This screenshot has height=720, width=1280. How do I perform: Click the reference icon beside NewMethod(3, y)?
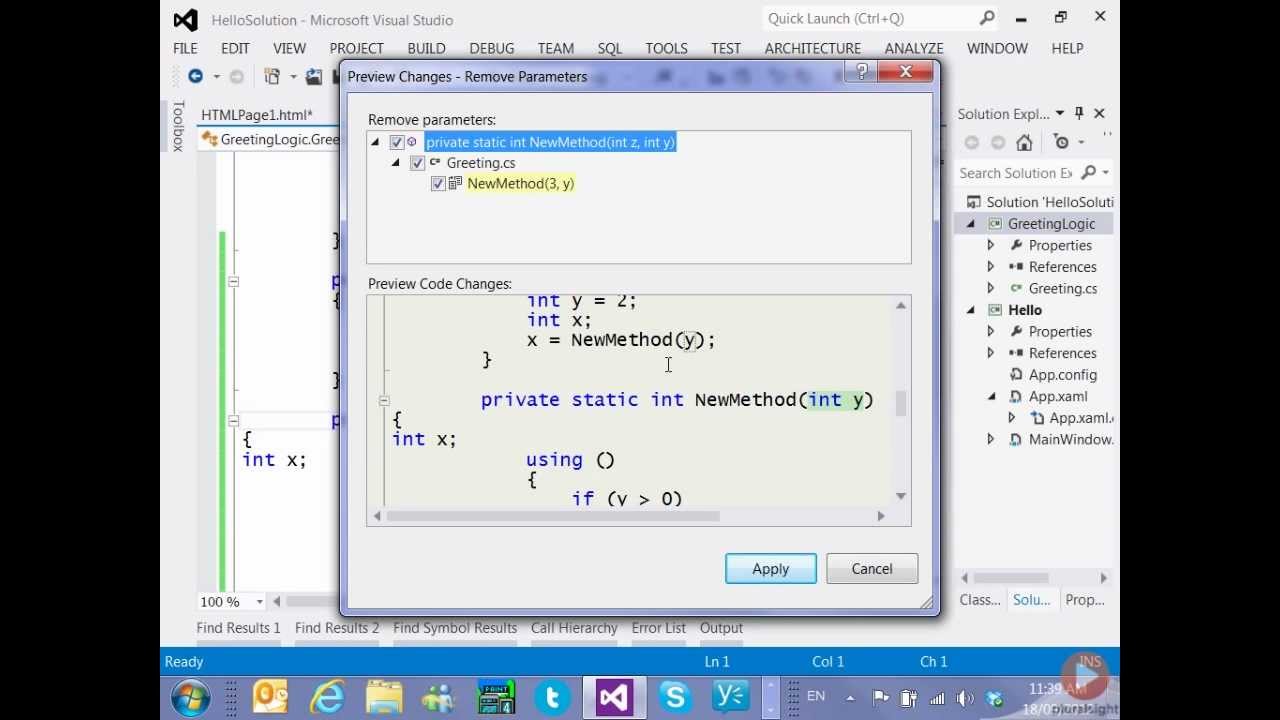coord(455,183)
